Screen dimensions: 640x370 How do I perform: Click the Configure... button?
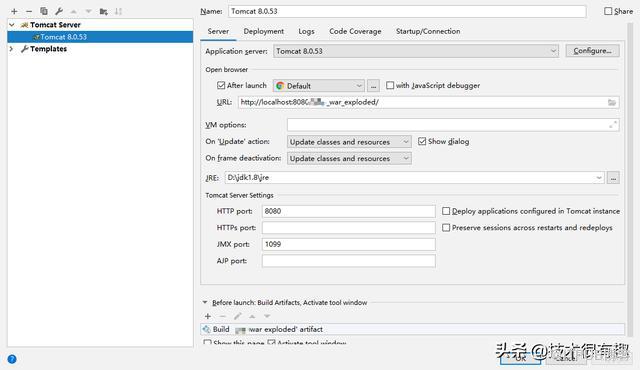point(592,51)
